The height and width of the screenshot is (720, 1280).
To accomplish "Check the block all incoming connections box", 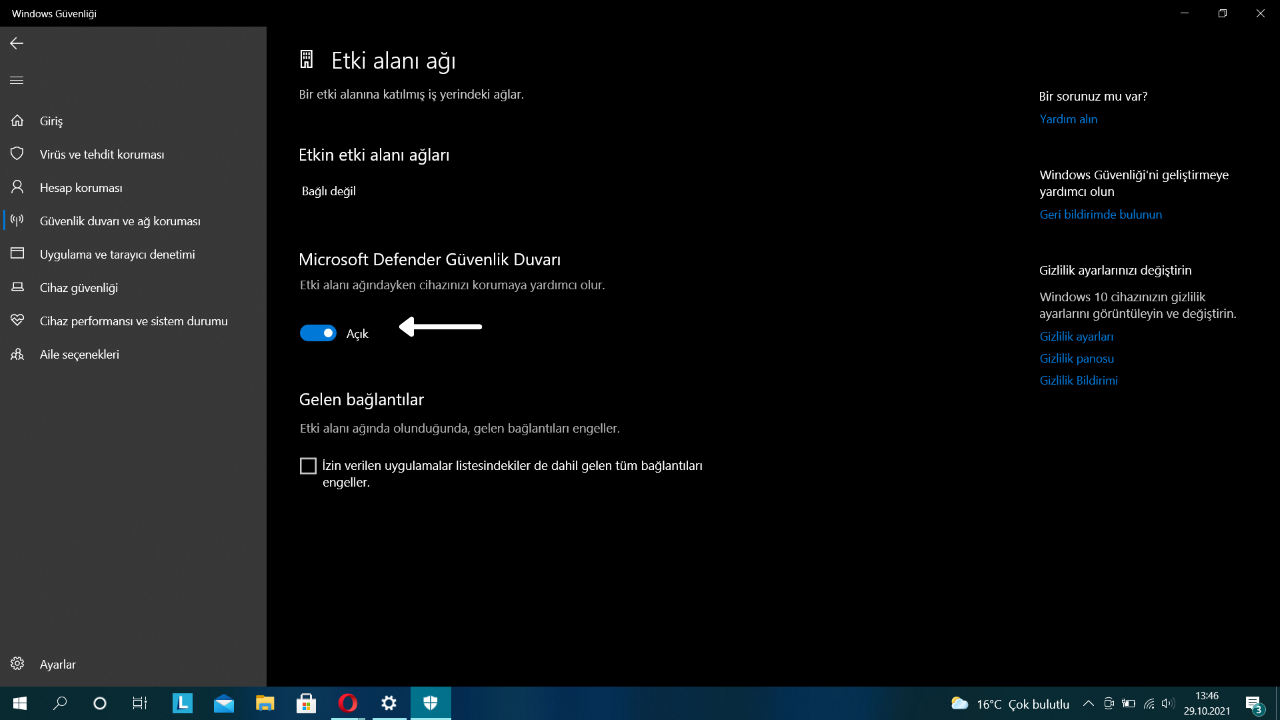I will click(308, 466).
